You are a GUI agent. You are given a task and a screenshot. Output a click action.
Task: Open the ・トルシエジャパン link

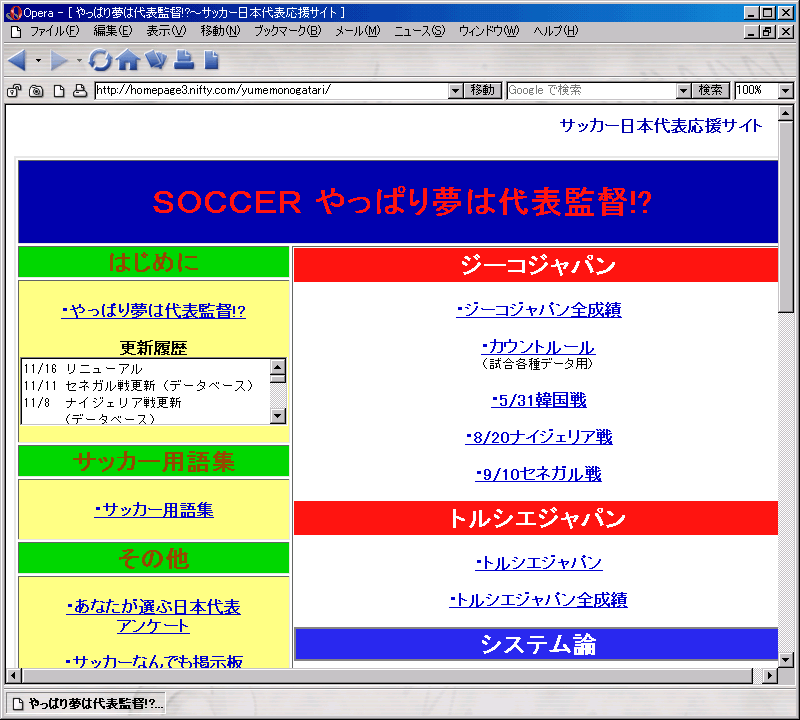(539, 563)
